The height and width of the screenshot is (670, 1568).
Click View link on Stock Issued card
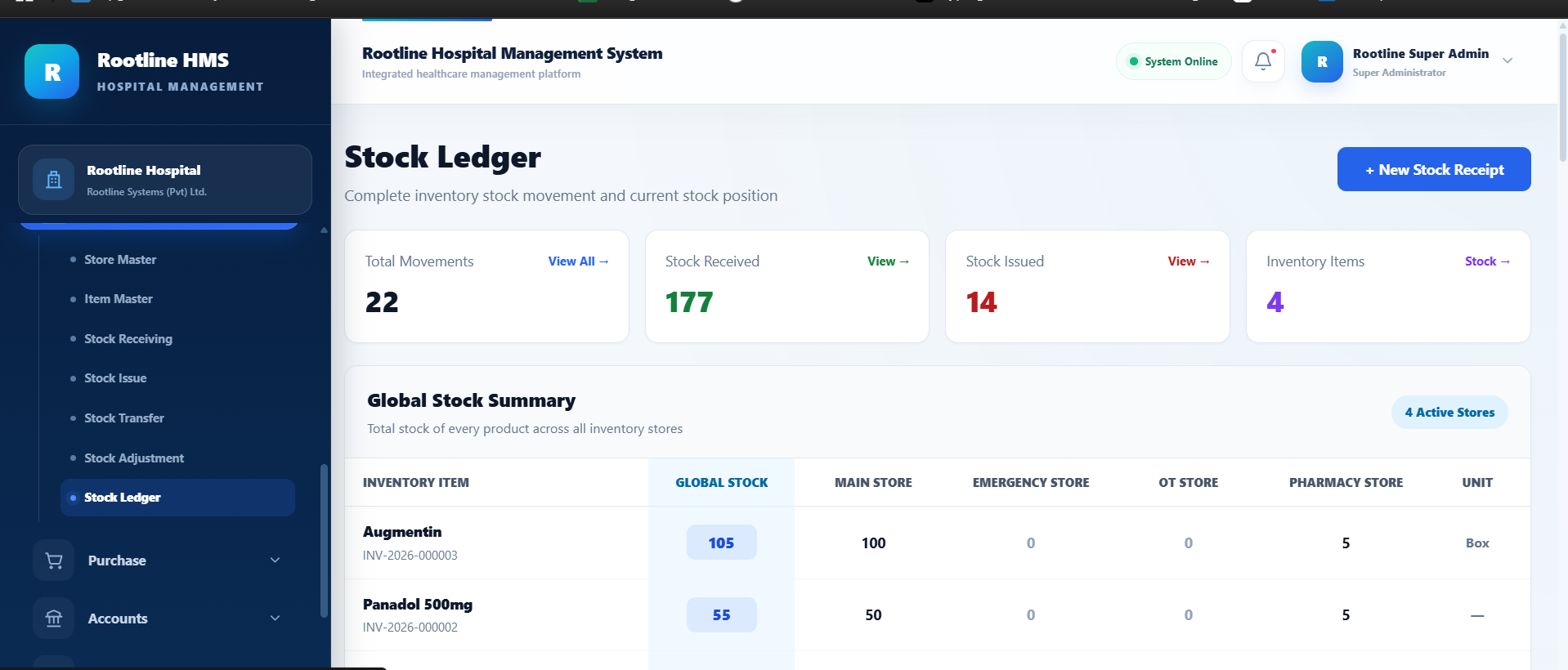[1189, 261]
